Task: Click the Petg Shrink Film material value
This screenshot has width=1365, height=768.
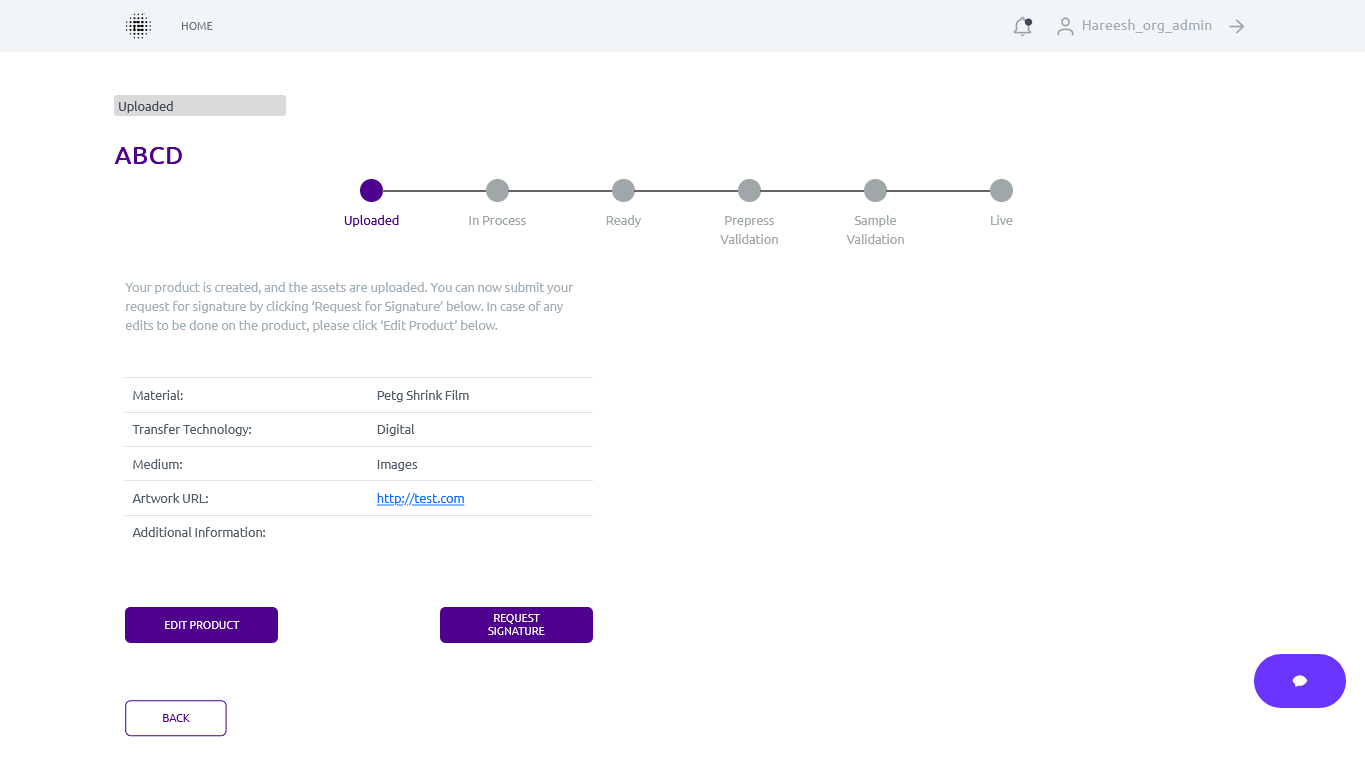Action: 423,395
